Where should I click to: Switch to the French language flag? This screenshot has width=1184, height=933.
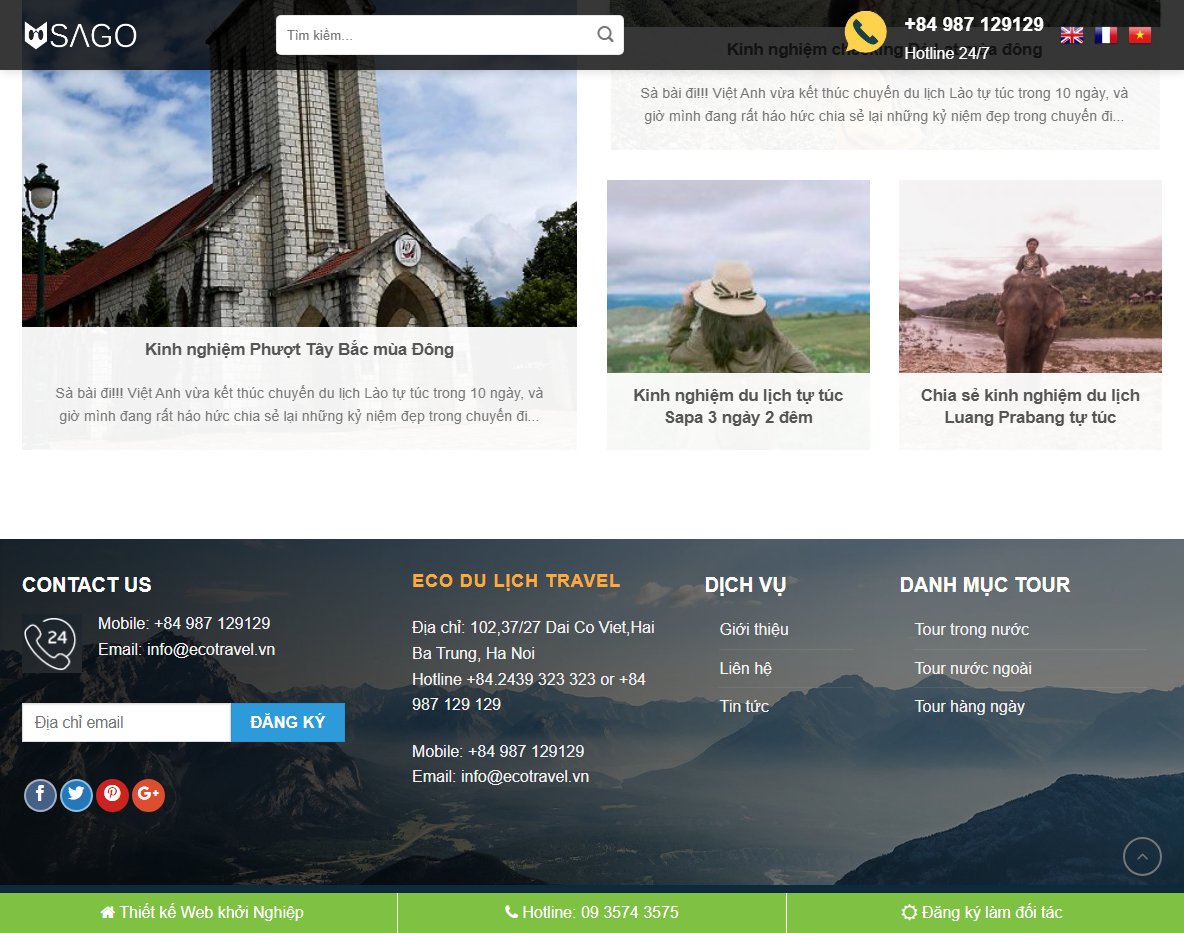1105,34
